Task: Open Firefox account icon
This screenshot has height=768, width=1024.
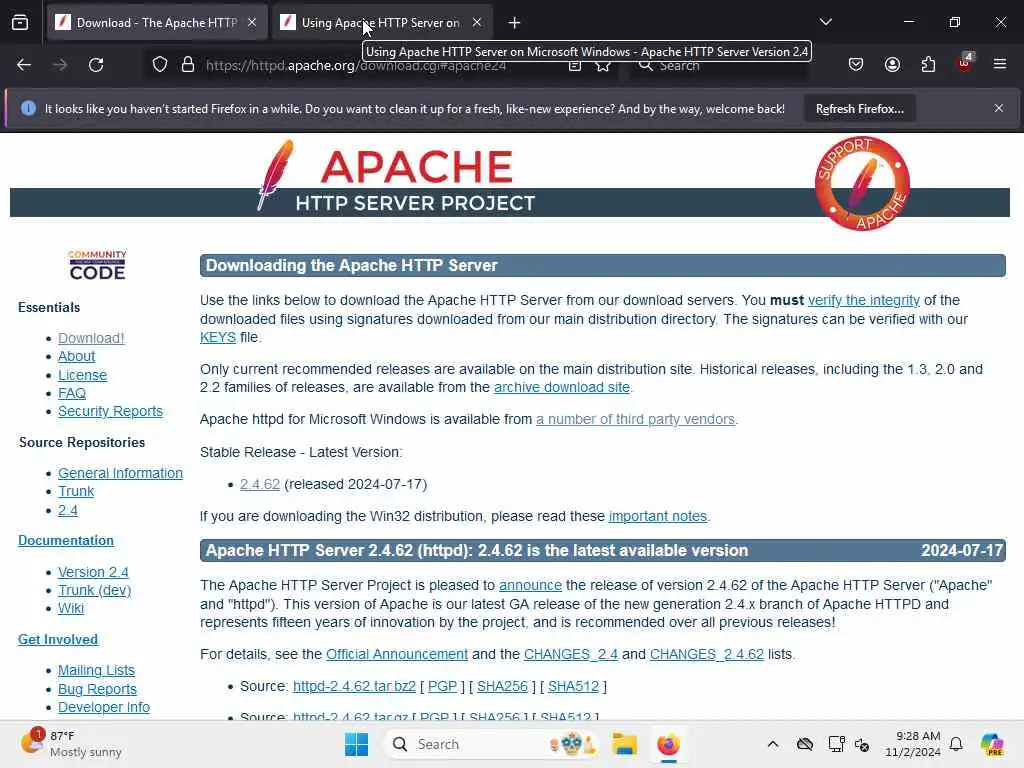Action: coord(892,65)
